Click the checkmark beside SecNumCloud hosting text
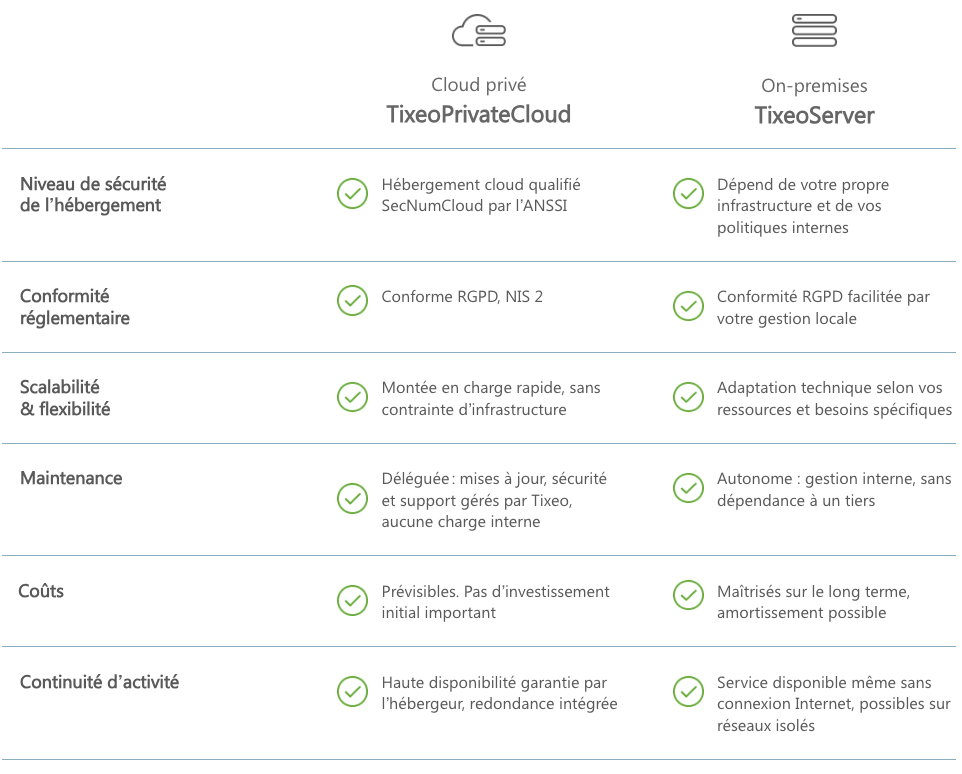The height and width of the screenshot is (774, 962). pyautogui.click(x=352, y=194)
